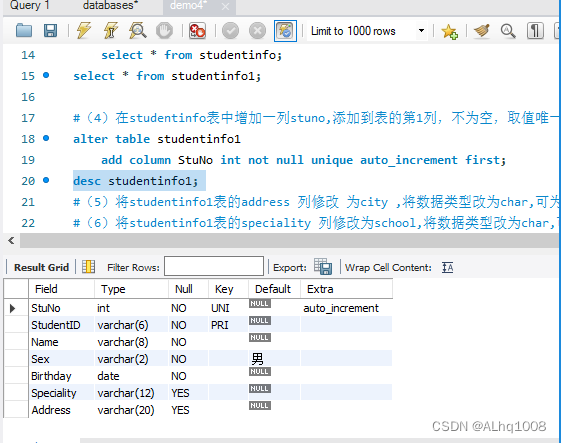
Task: Select the Sex field cell
Action: (62, 359)
